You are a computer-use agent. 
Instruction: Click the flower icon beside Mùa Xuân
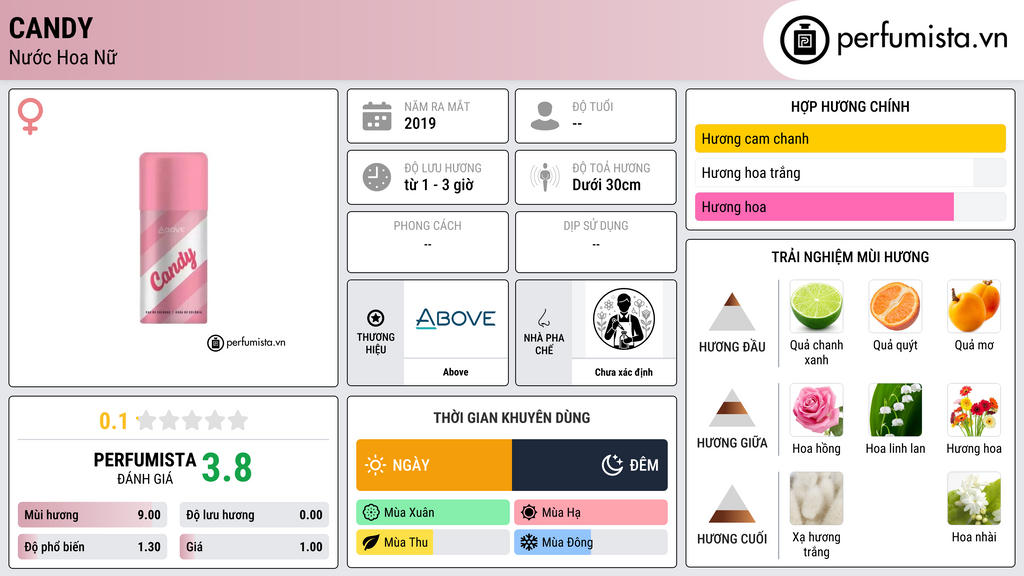pyautogui.click(x=371, y=513)
